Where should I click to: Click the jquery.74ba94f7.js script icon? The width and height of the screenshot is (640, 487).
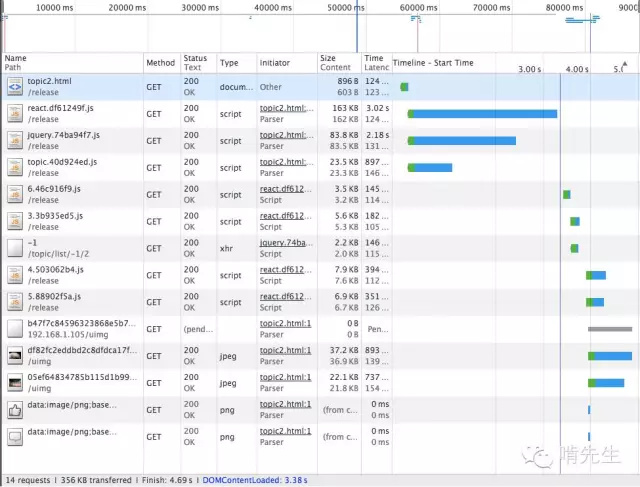coord(15,141)
